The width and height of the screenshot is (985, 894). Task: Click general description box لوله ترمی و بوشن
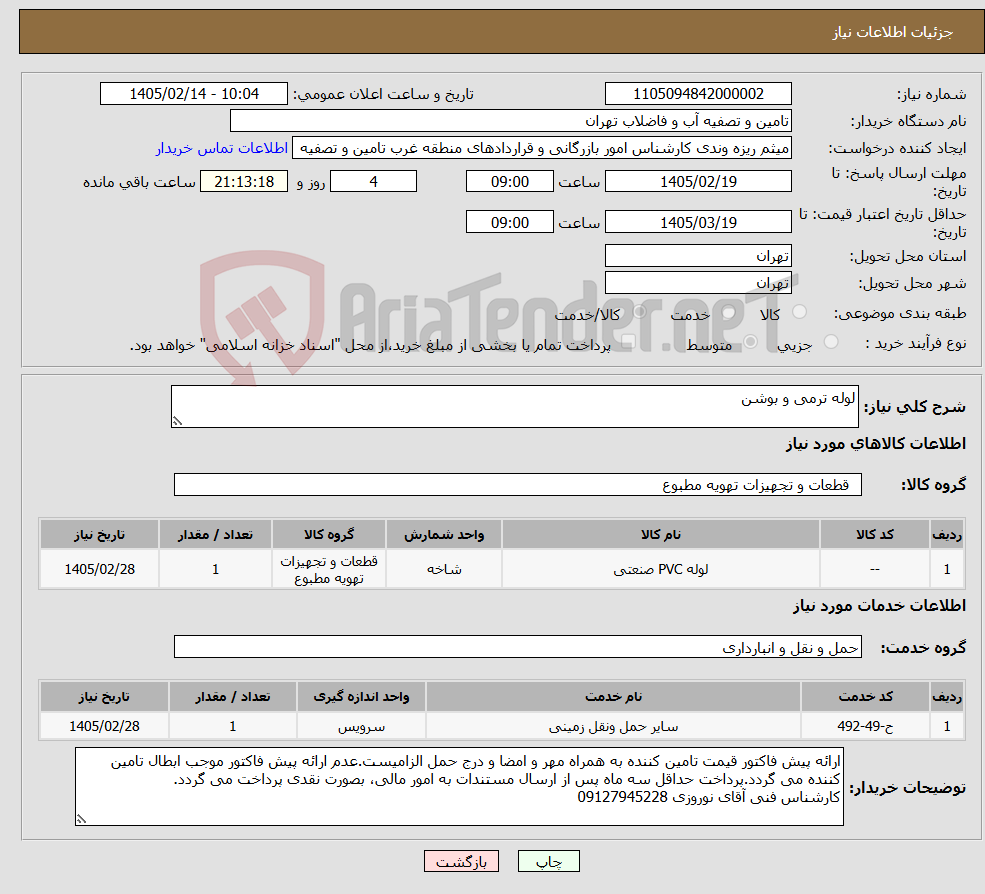click(x=514, y=406)
